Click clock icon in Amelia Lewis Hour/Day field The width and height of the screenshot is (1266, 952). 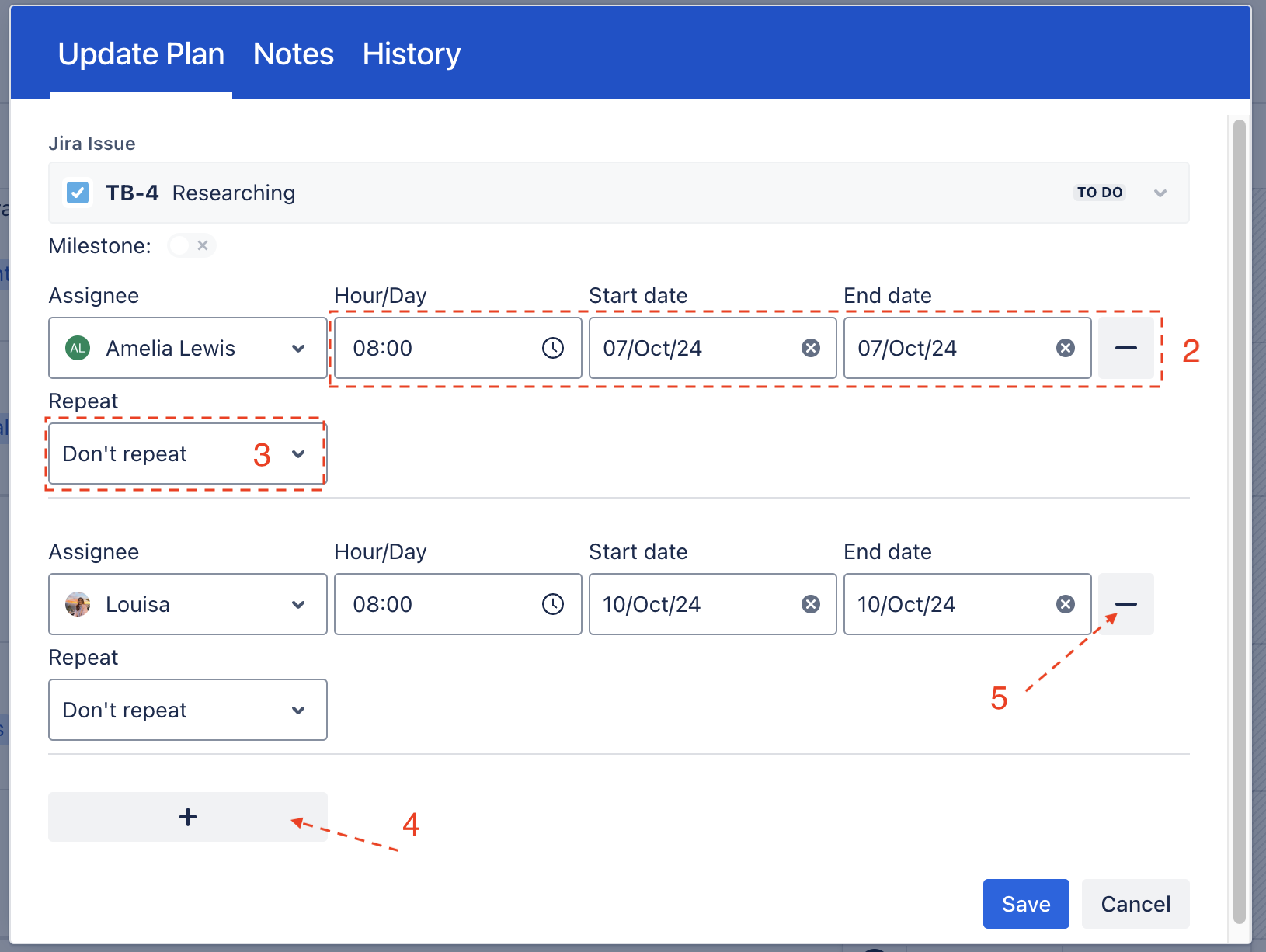pyautogui.click(x=553, y=348)
